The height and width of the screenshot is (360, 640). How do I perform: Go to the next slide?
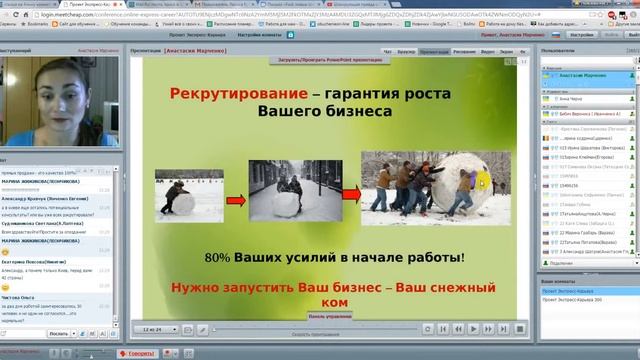pos(488,329)
